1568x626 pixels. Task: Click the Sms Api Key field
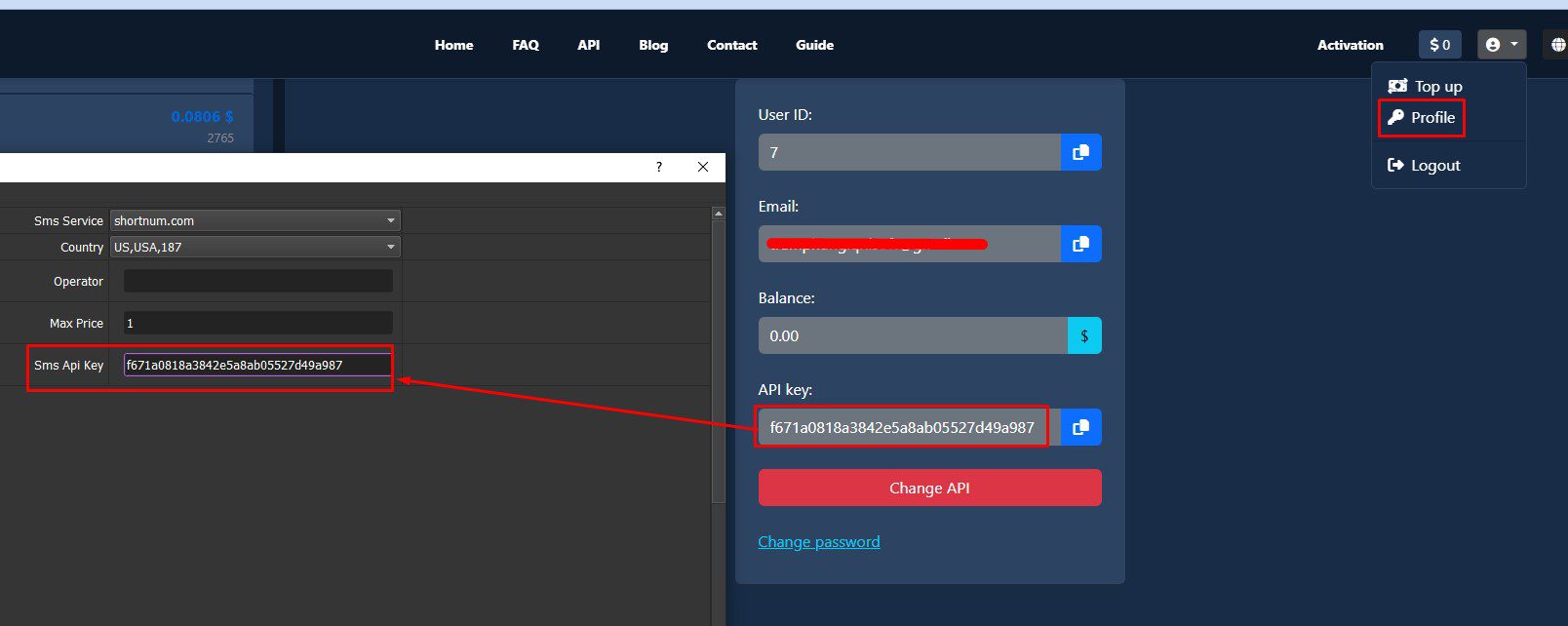(258, 365)
